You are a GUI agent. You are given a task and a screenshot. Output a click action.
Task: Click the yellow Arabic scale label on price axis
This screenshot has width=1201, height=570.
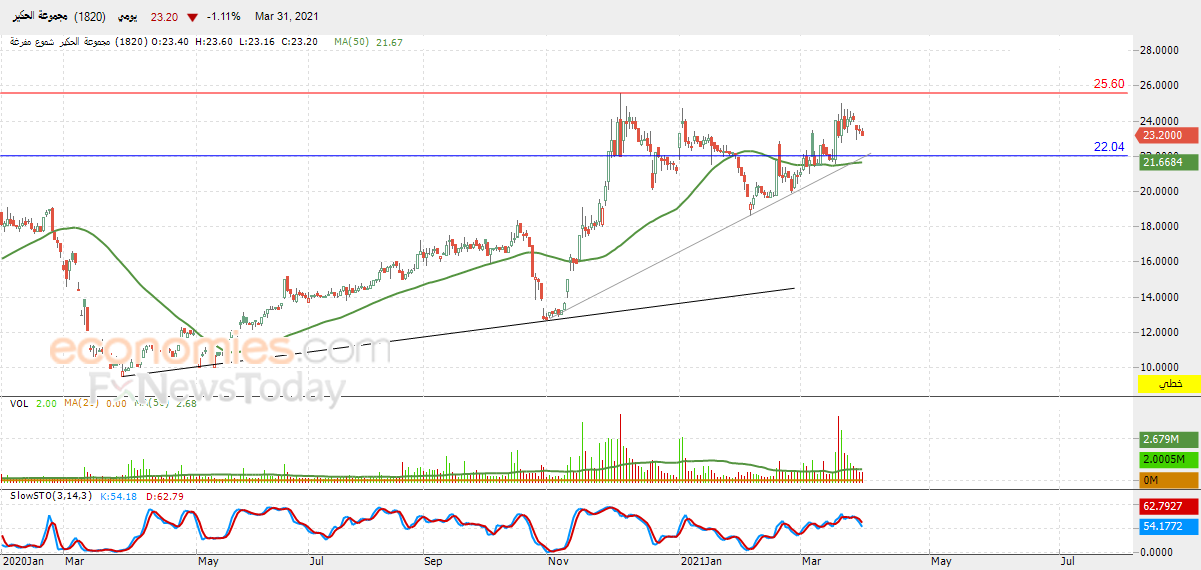(x=1169, y=384)
